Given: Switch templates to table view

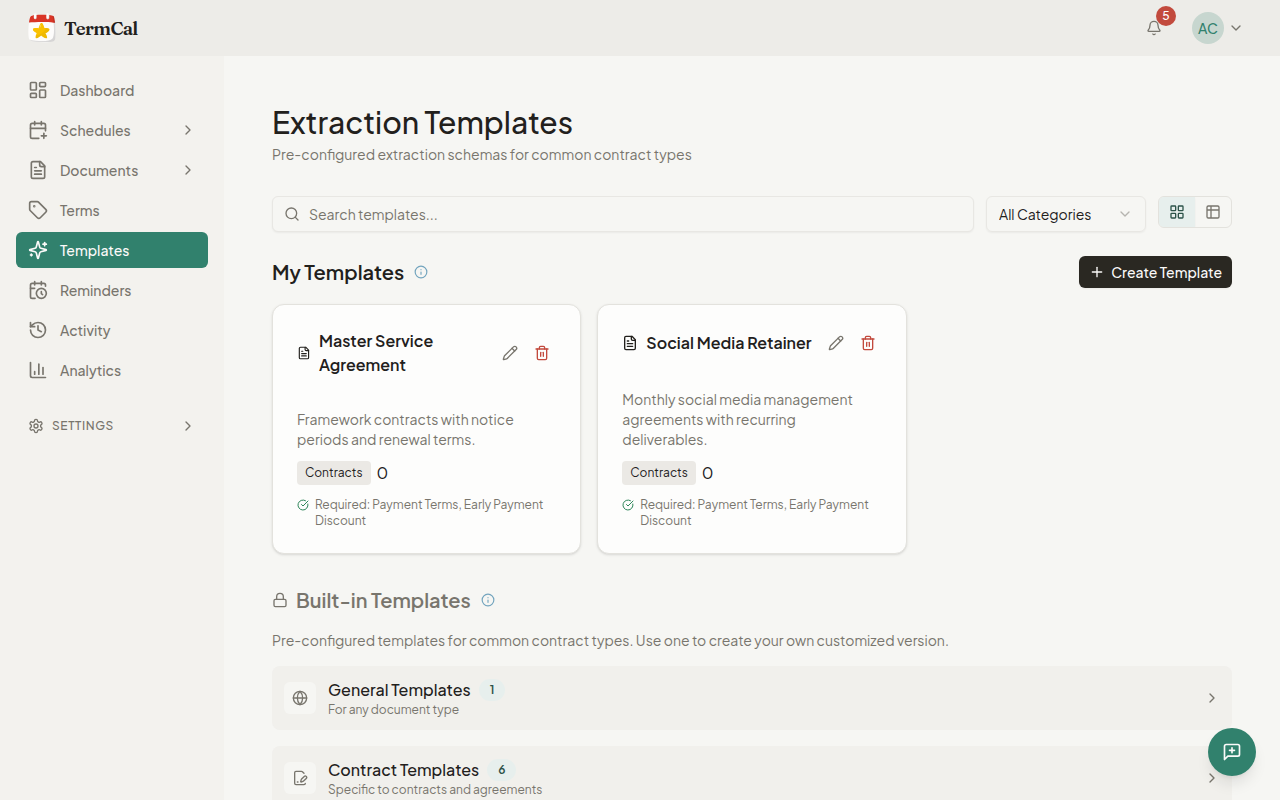Looking at the screenshot, I should pyautogui.click(x=1212, y=212).
